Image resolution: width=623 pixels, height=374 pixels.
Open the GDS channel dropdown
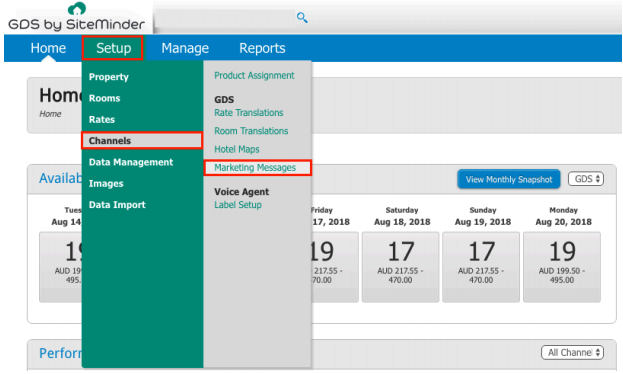coord(586,179)
